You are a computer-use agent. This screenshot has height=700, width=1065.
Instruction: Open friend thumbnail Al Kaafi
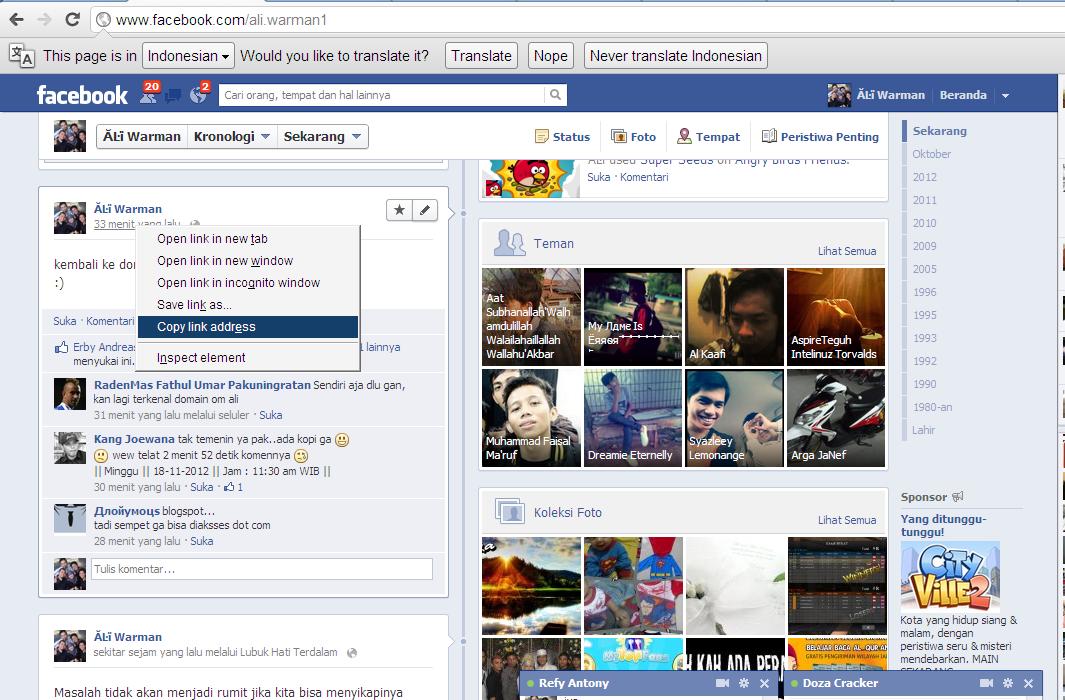click(734, 316)
